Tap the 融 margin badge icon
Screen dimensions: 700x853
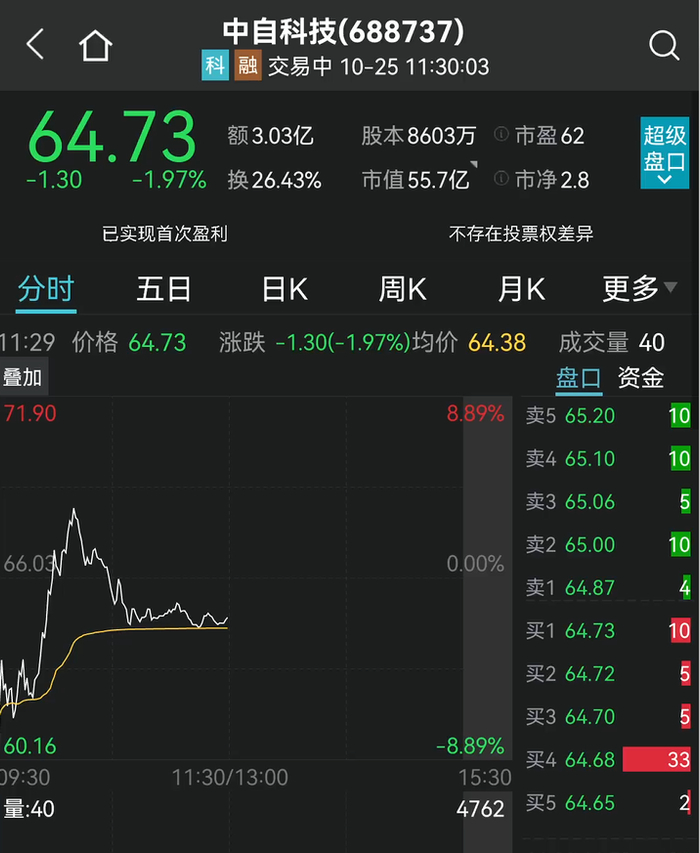247,65
